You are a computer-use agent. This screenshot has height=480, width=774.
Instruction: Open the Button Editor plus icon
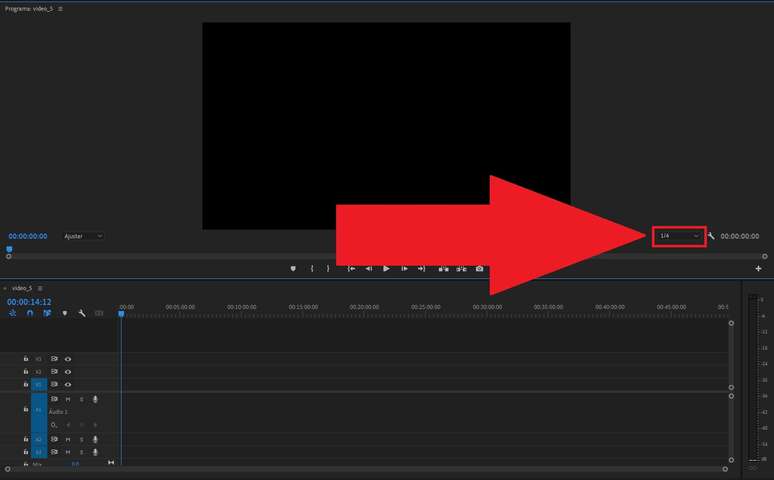(758, 269)
